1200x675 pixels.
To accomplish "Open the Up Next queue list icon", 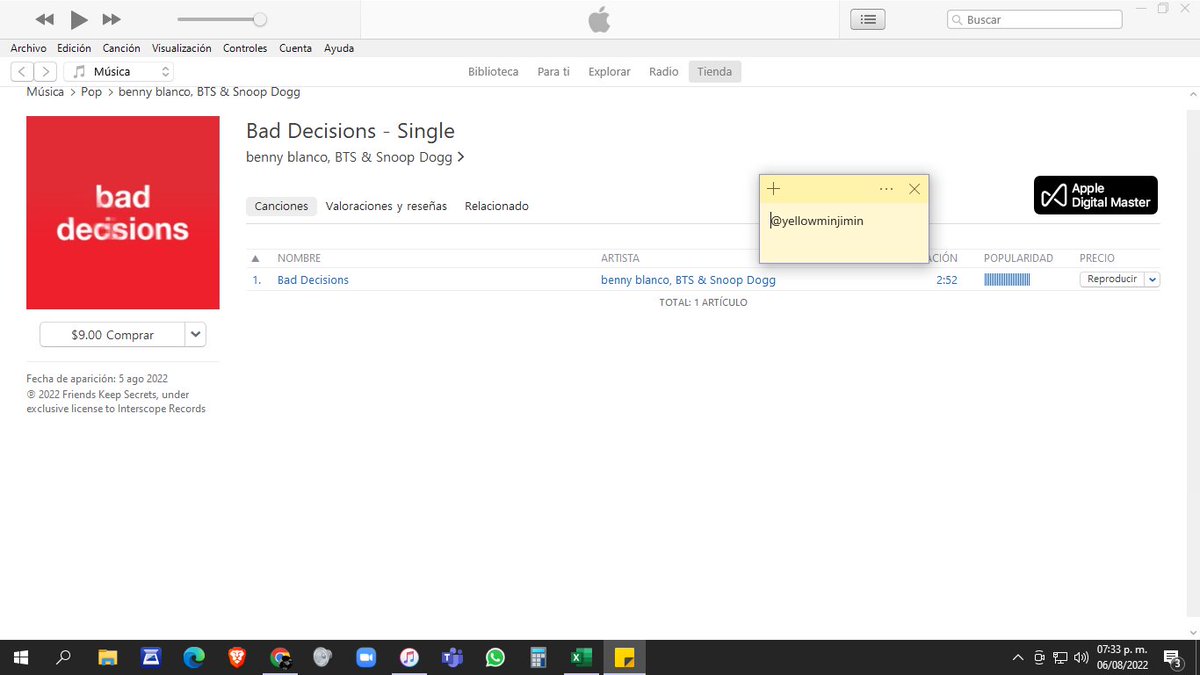I will (x=866, y=18).
